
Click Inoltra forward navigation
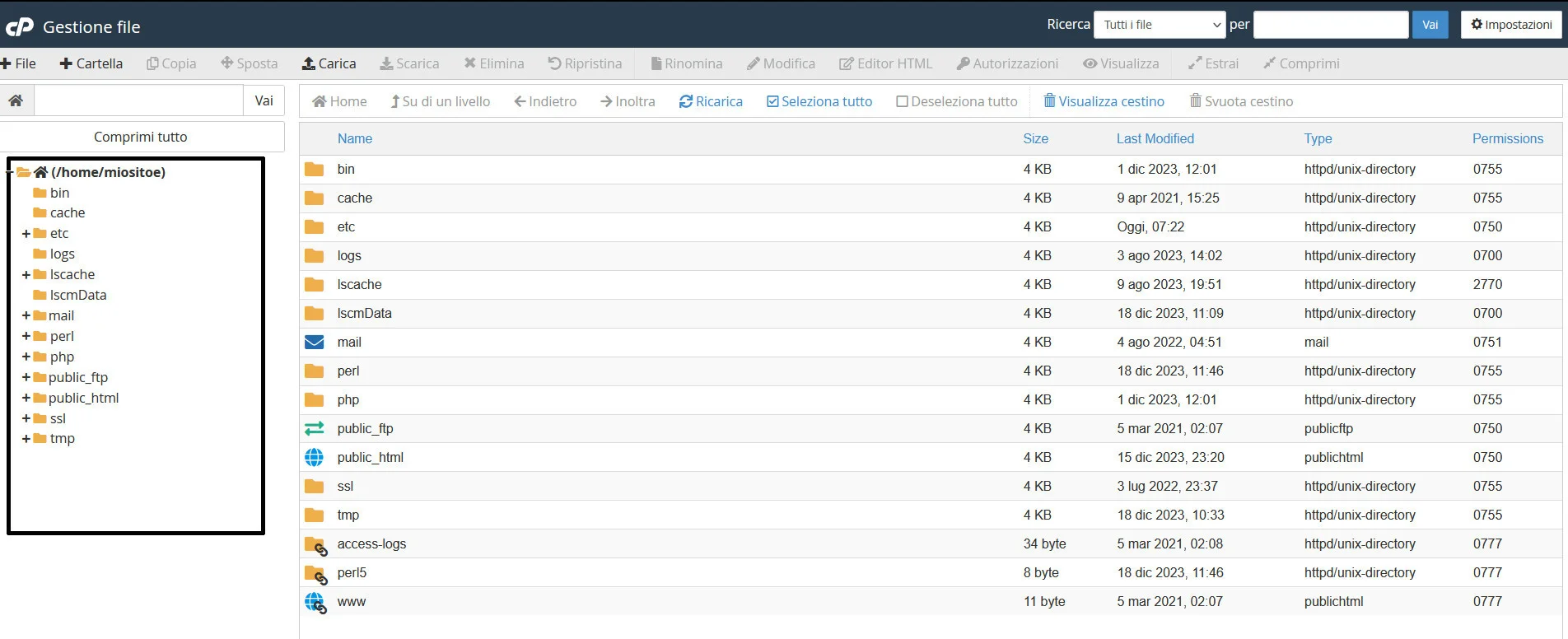pos(628,101)
